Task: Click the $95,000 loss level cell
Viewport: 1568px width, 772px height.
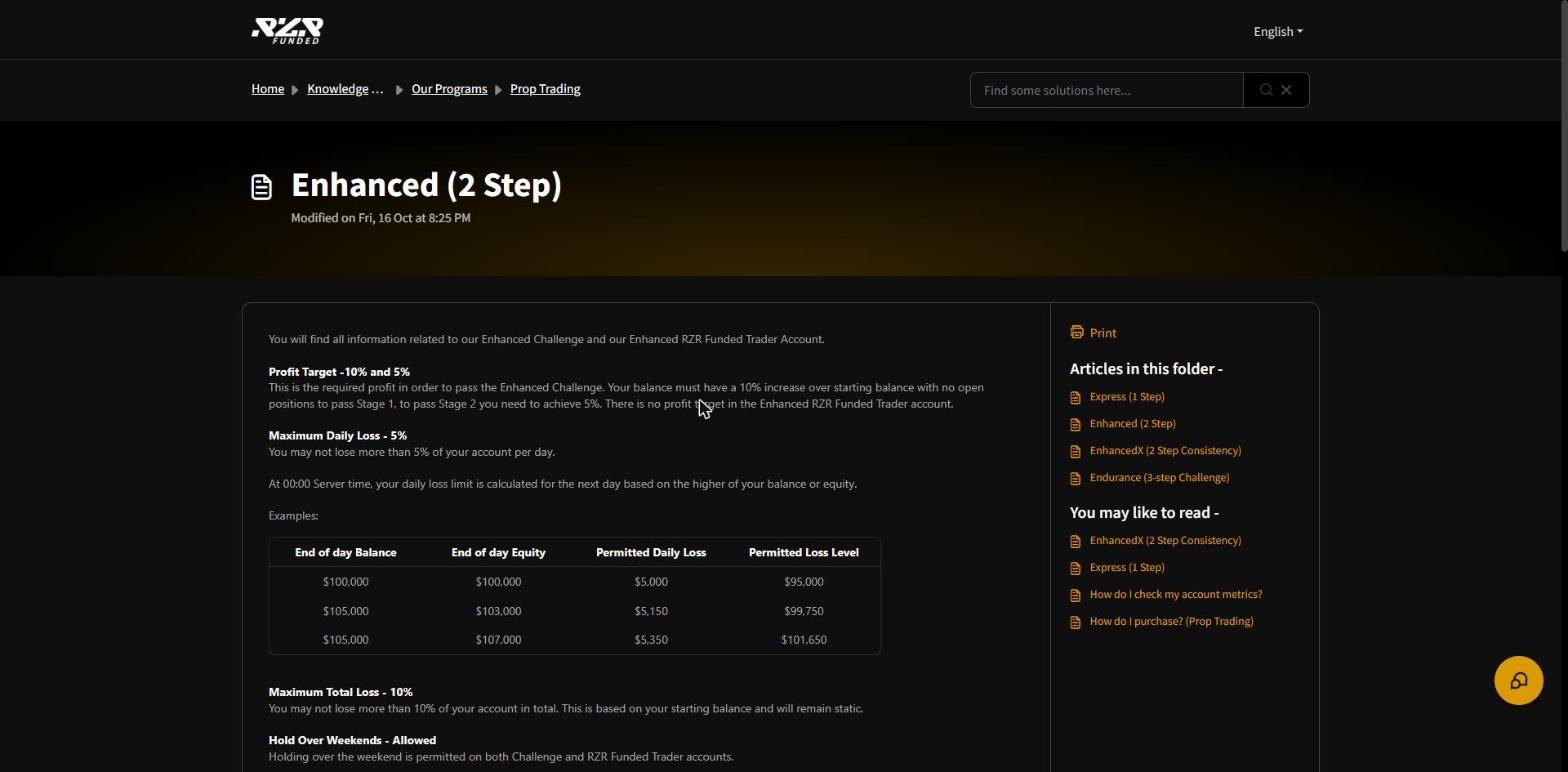Action: (x=804, y=582)
